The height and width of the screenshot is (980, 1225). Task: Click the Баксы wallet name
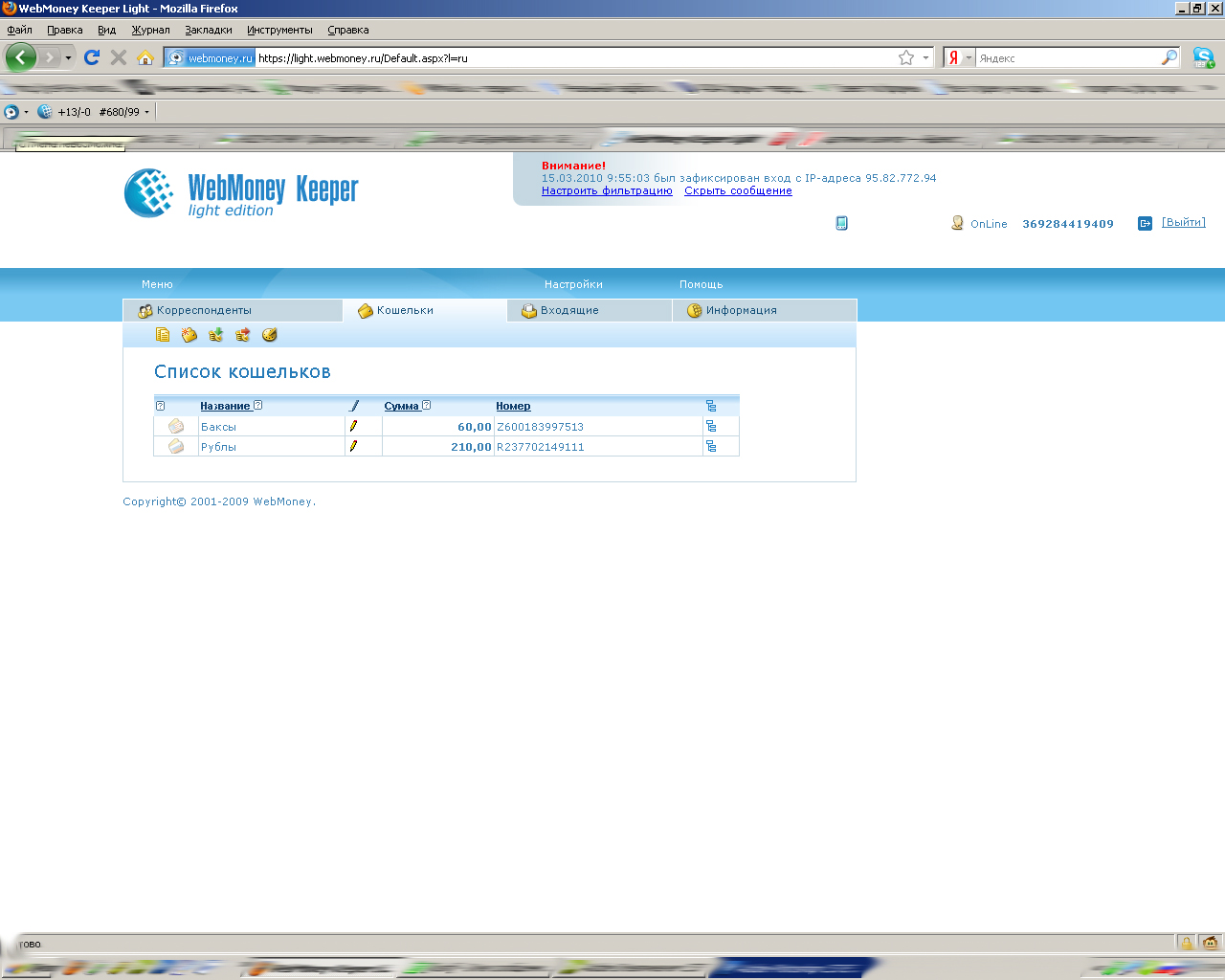pos(218,427)
